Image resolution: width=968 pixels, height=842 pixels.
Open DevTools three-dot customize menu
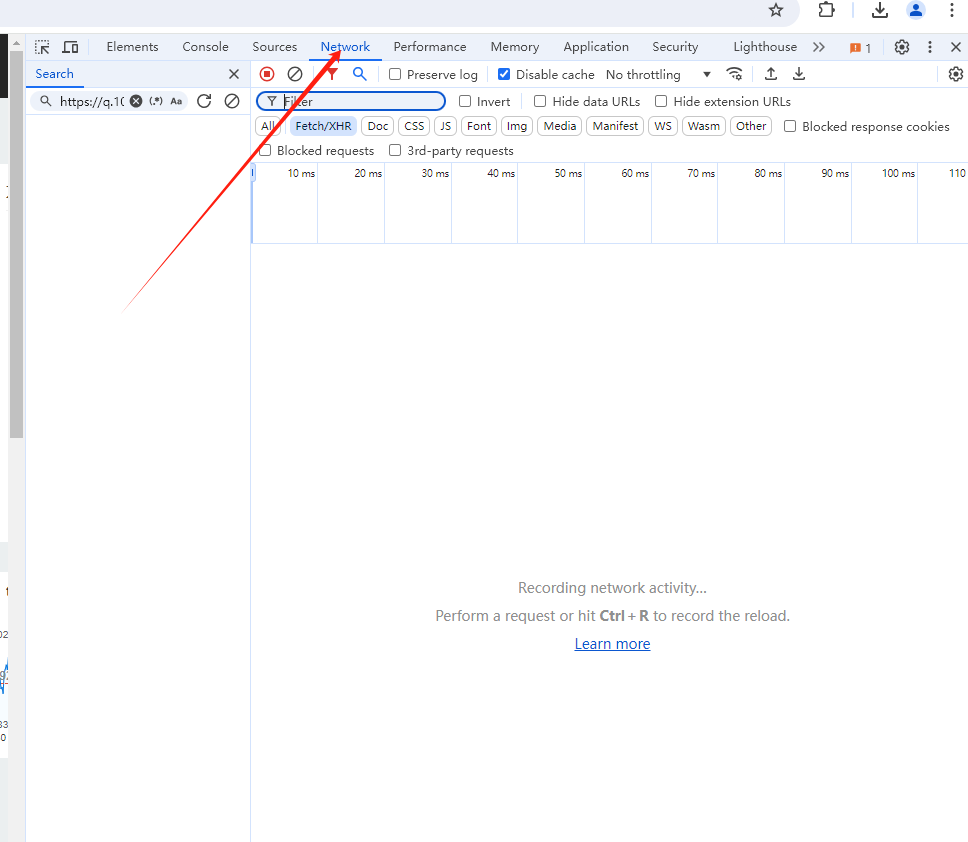(x=930, y=47)
